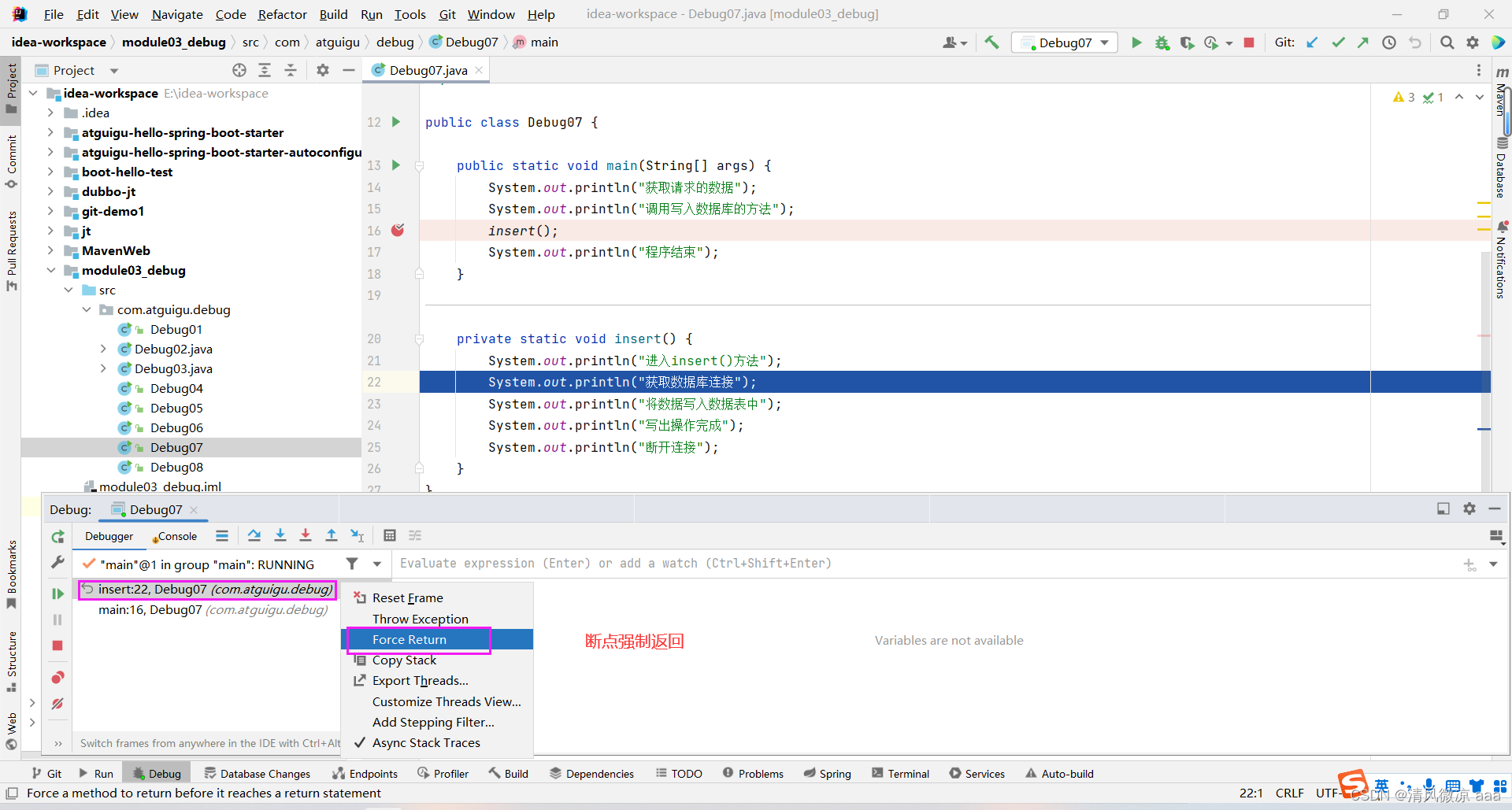Open Terminal tool window
Image resolution: width=1512 pixels, height=810 pixels.
pos(901,773)
